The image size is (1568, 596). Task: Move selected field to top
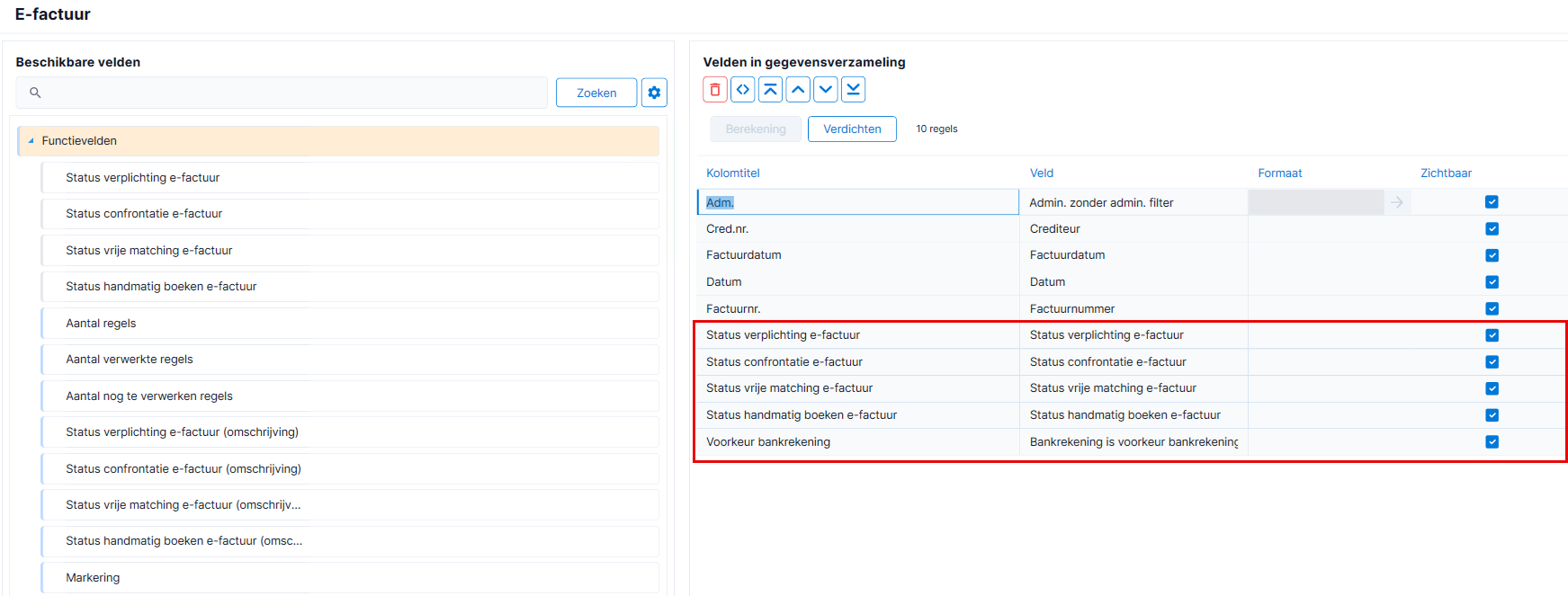(771, 90)
